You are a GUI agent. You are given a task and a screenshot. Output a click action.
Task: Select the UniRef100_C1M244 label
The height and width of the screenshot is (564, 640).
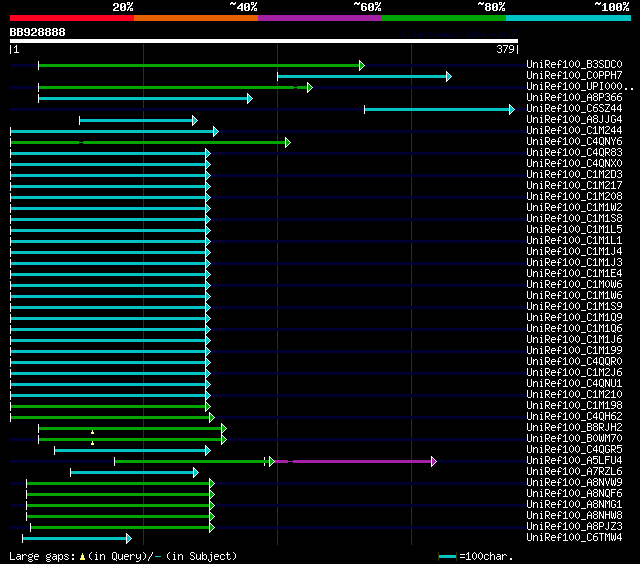point(574,131)
